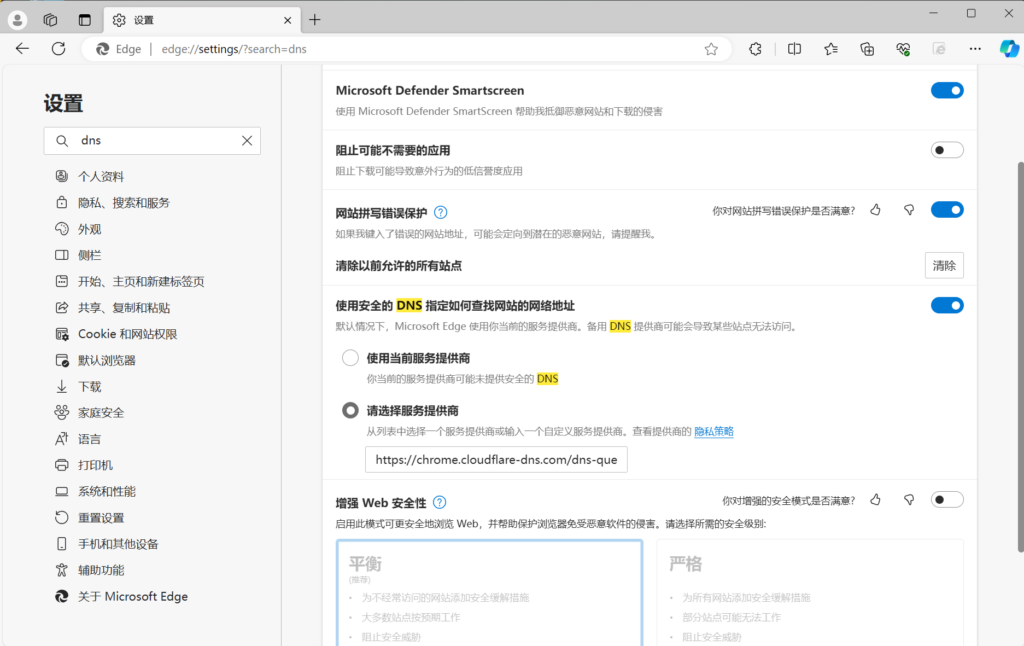Screen dimensions: 1024x646
Task: Select the 严格 security level card
Action: pyautogui.click(x=810, y=592)
